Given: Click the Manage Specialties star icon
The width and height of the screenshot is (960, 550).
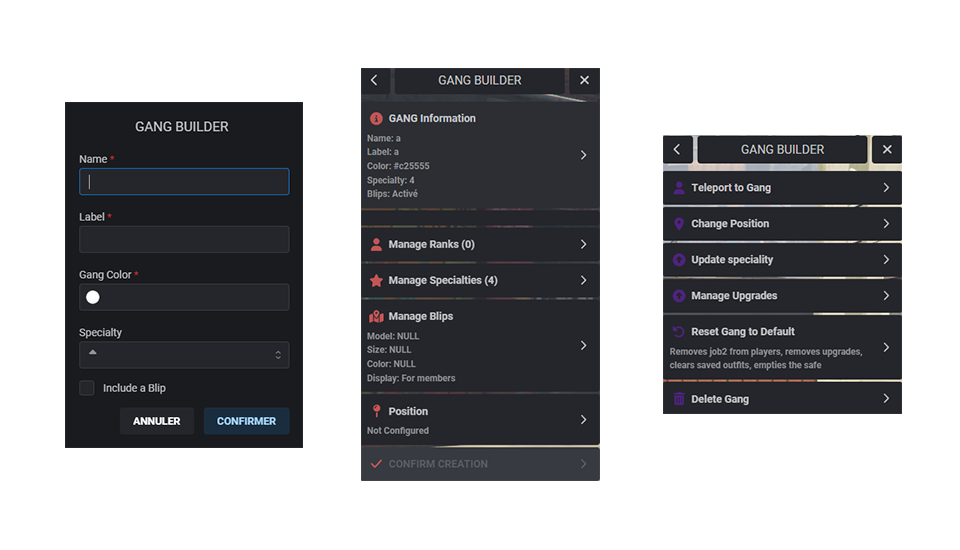Looking at the screenshot, I should click(376, 281).
